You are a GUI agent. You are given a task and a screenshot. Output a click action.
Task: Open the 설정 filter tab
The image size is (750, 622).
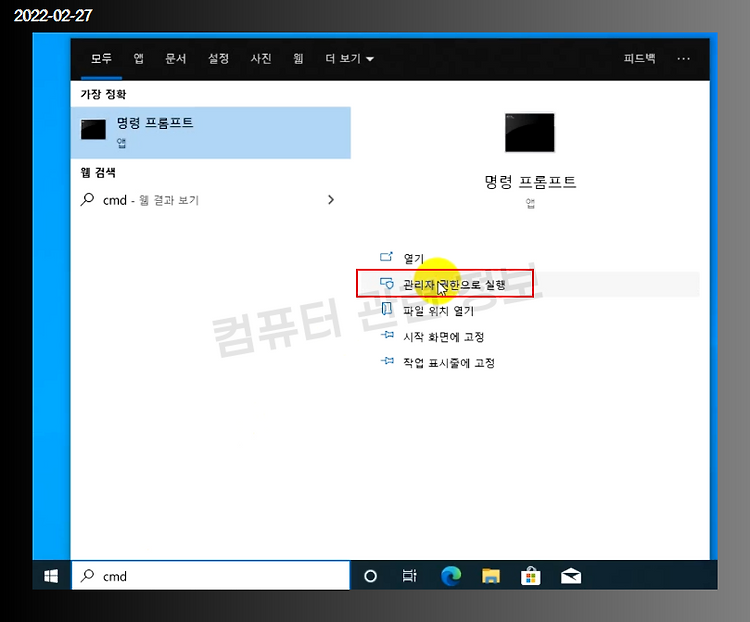219,58
